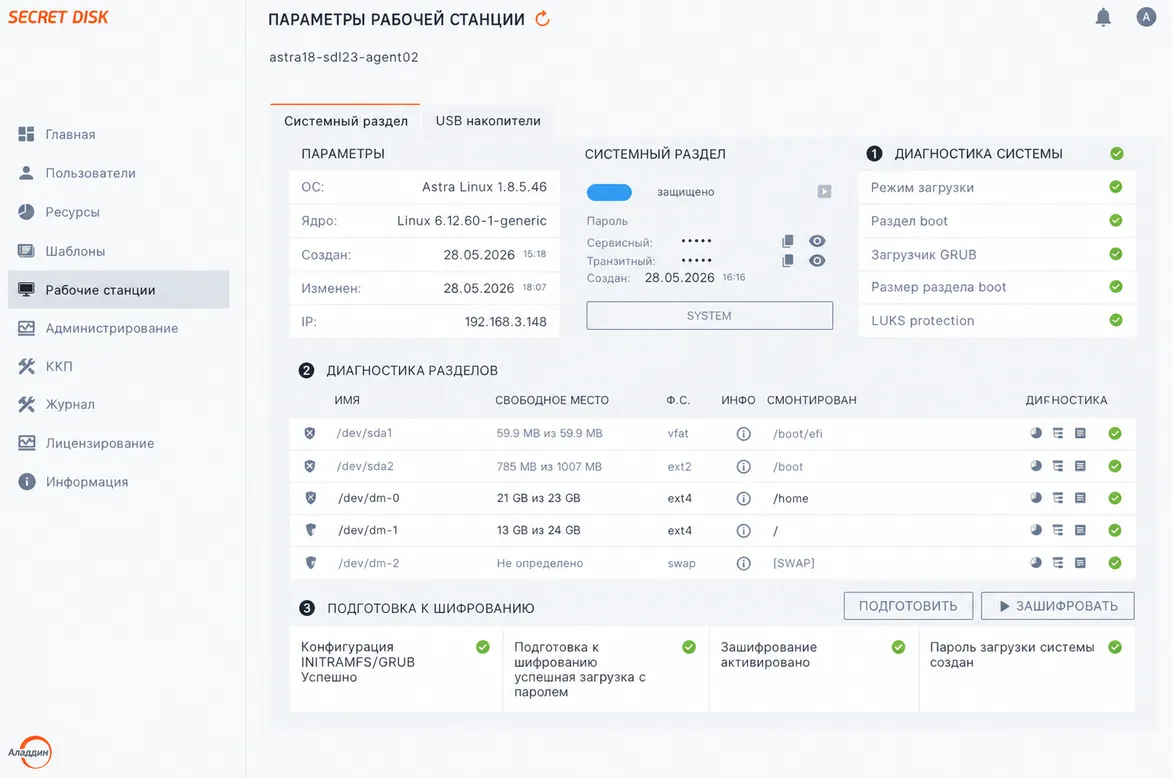Click the play icon beside защищено
1172x778 pixels.
pos(824,191)
